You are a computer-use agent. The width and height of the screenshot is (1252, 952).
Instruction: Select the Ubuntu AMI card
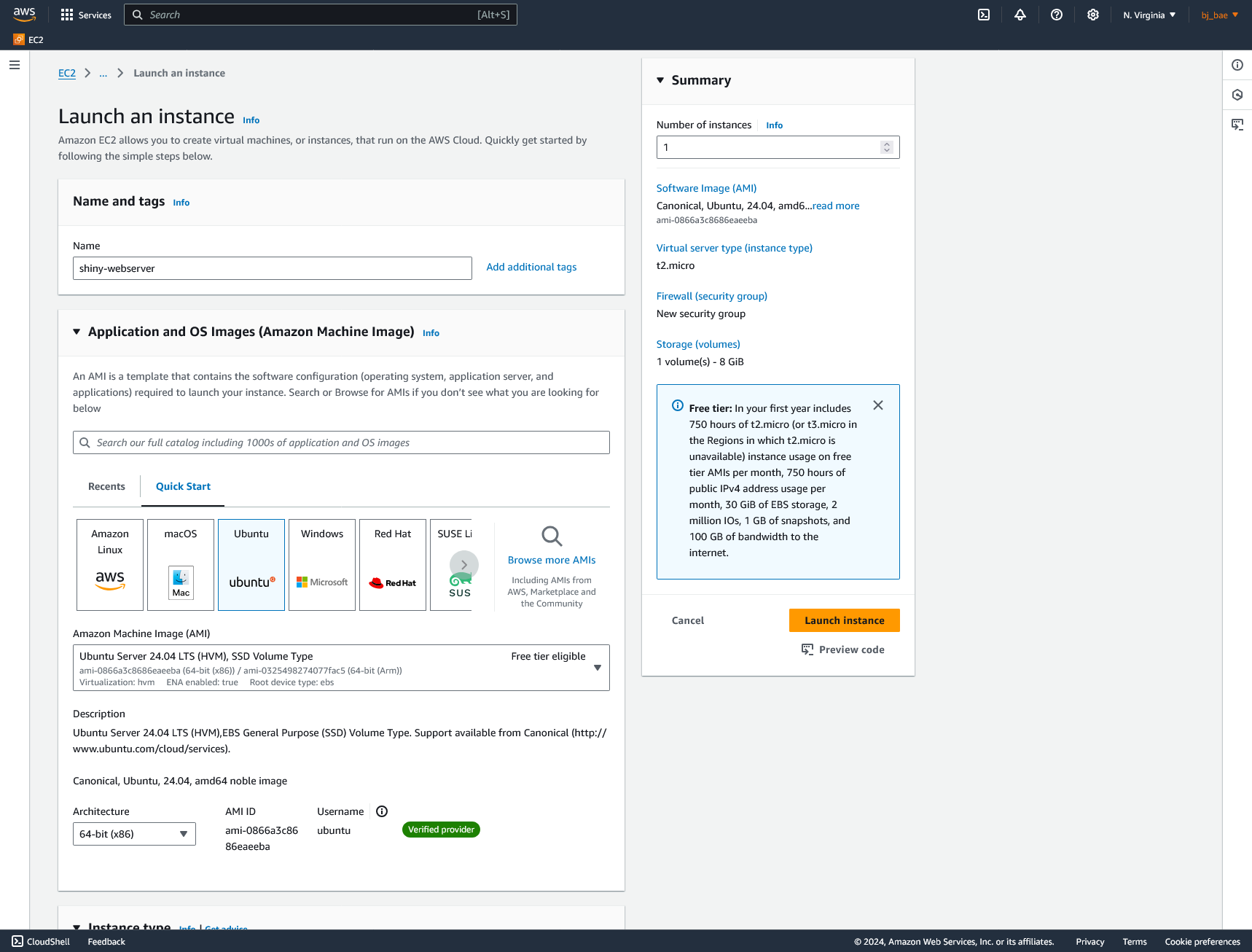(251, 564)
